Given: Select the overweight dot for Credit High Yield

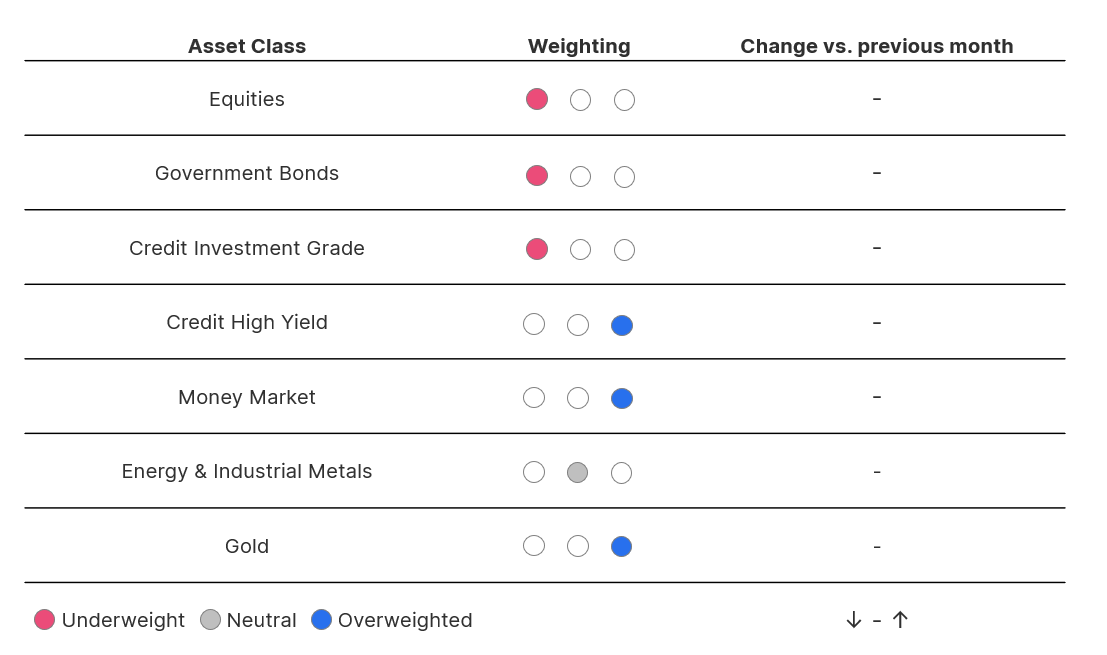Looking at the screenshot, I should pyautogui.click(x=622, y=325).
